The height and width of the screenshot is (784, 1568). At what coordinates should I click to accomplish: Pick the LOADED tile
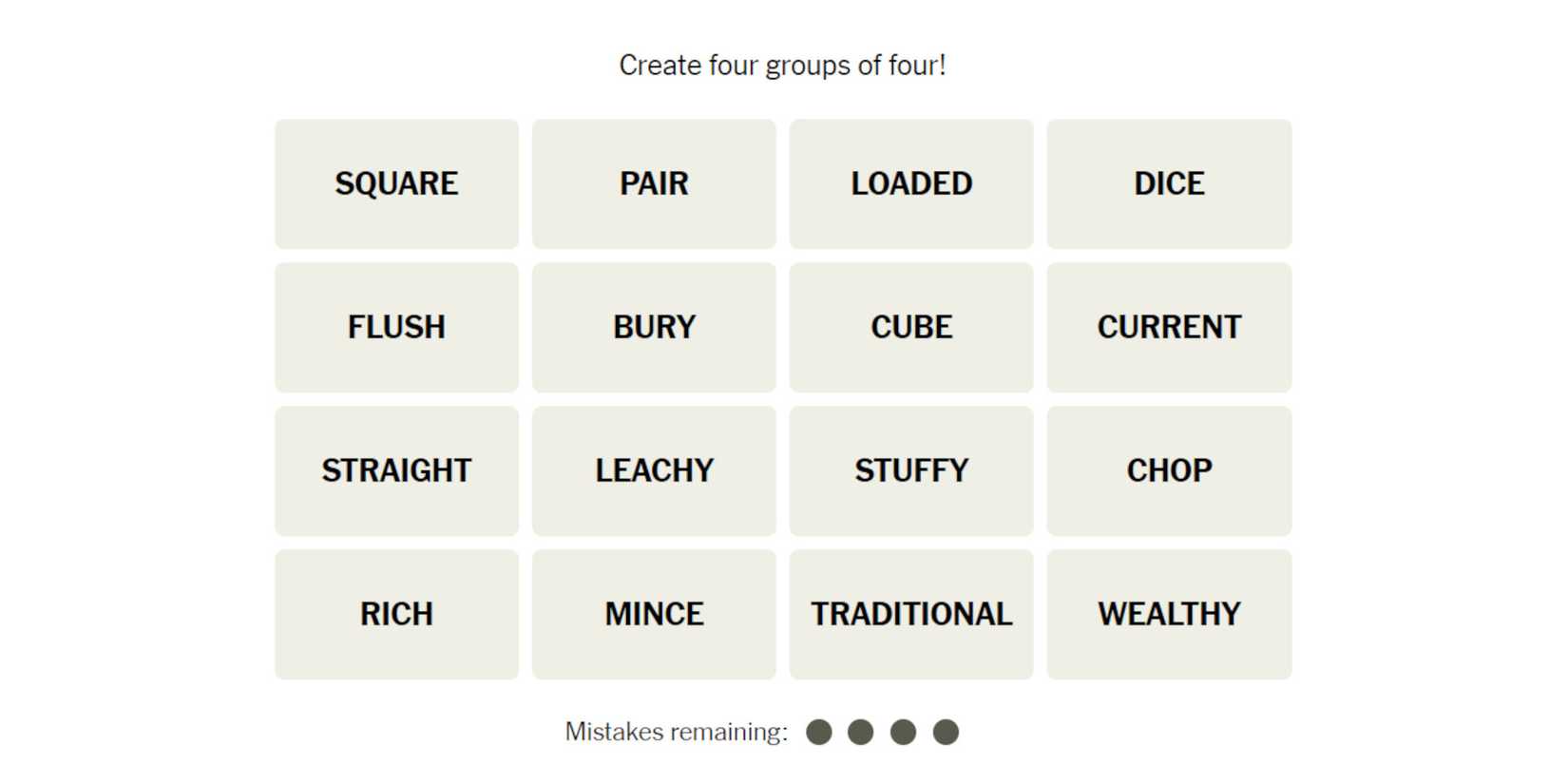[x=910, y=183]
